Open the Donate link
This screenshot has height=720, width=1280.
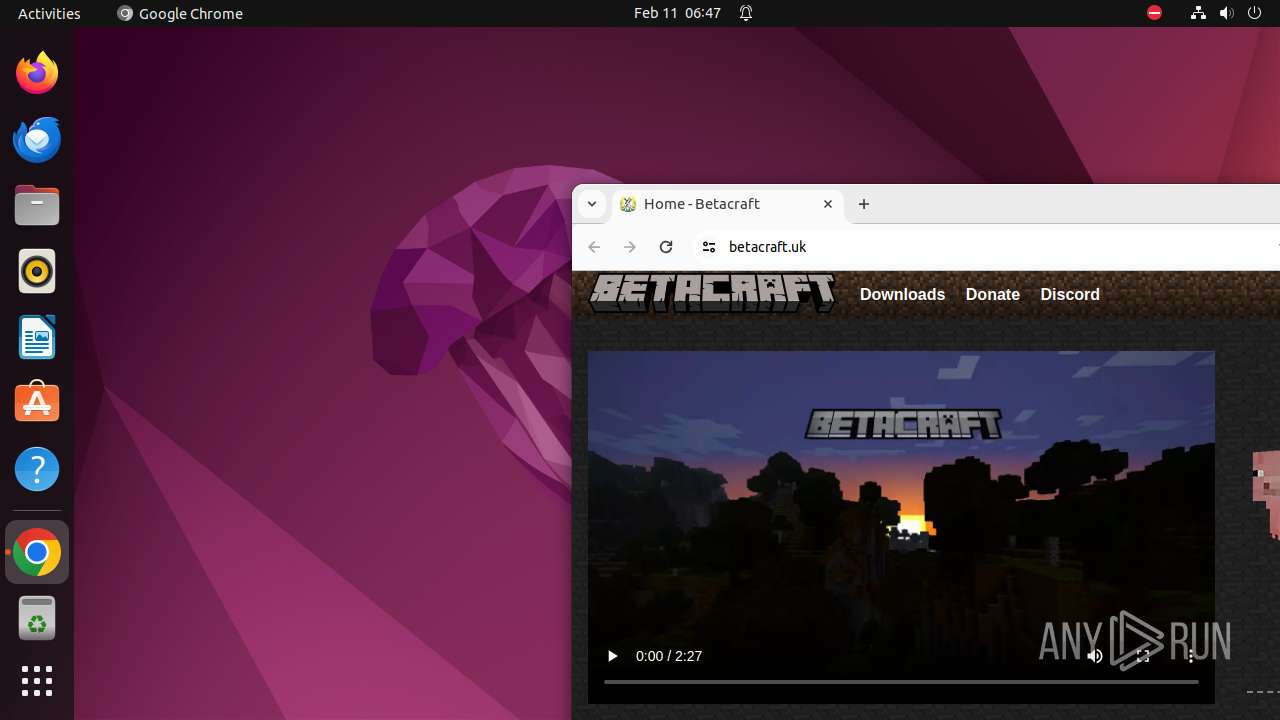pos(993,294)
